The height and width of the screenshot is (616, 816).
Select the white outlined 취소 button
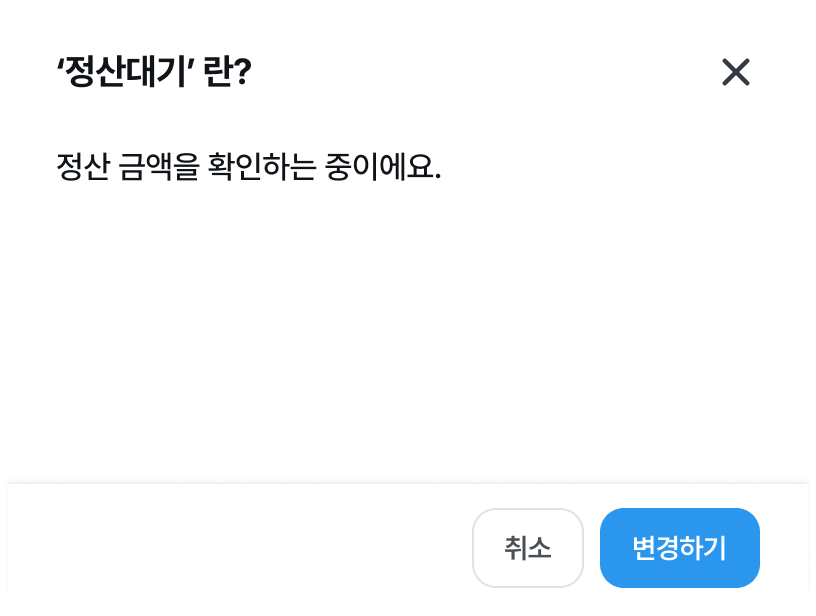[x=527, y=548]
